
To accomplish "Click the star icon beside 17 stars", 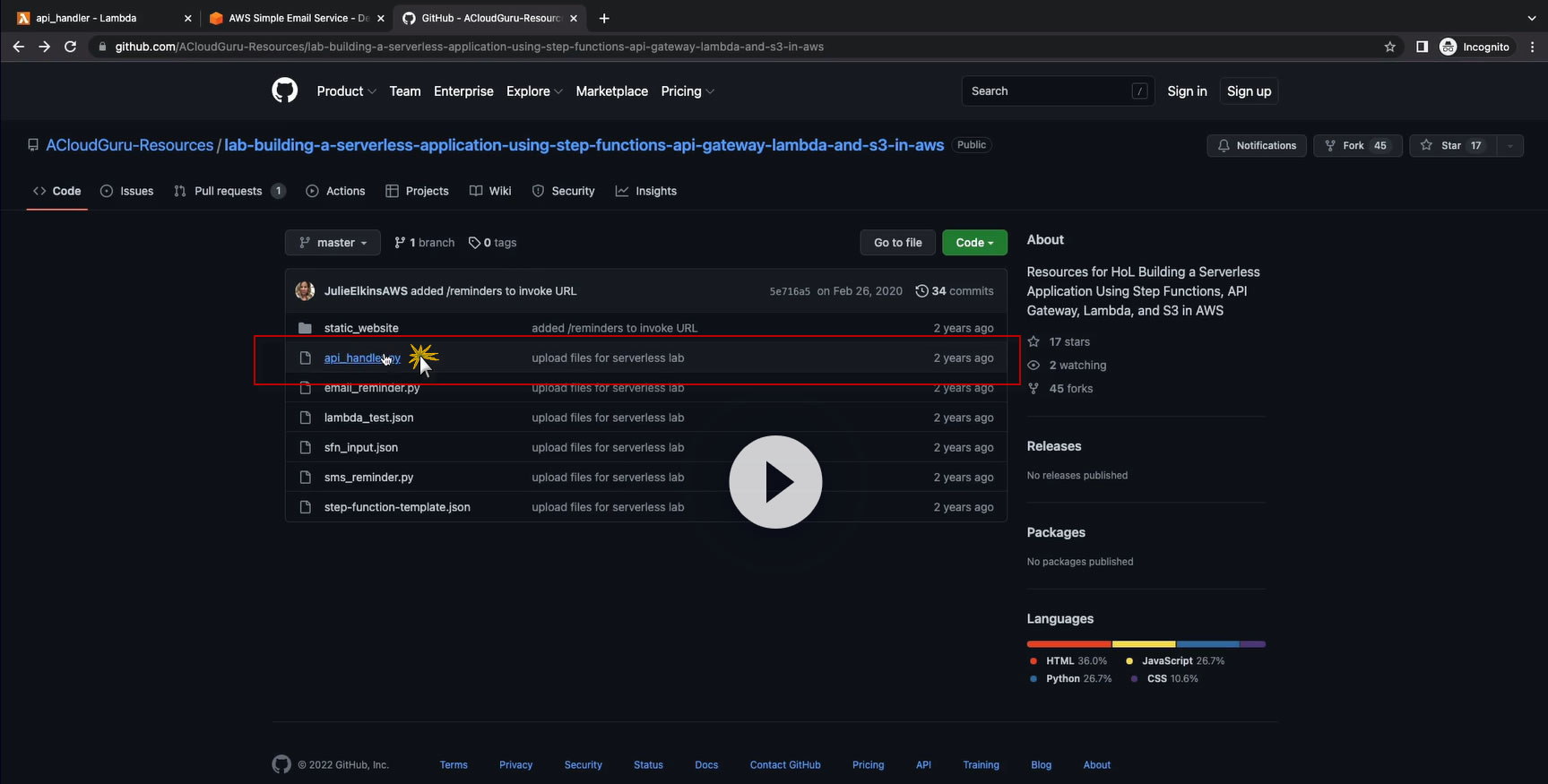I will coord(1033,341).
